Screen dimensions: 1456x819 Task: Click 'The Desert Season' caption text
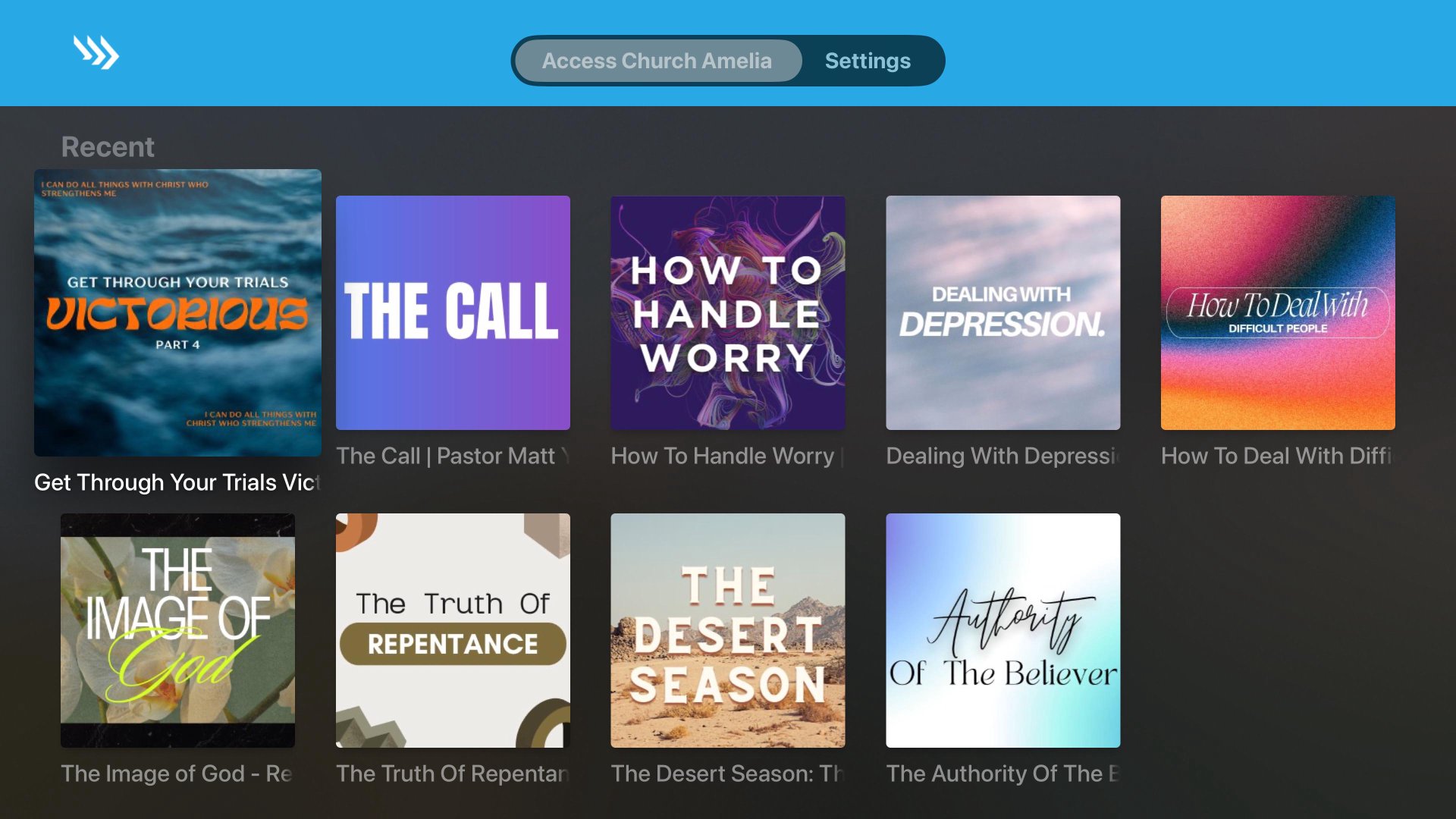click(728, 773)
